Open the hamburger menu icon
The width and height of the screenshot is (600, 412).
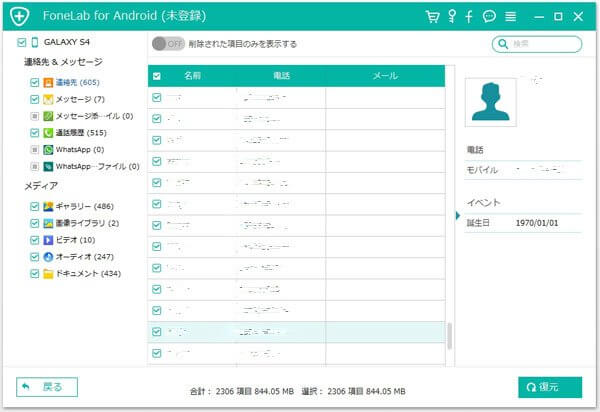510,16
